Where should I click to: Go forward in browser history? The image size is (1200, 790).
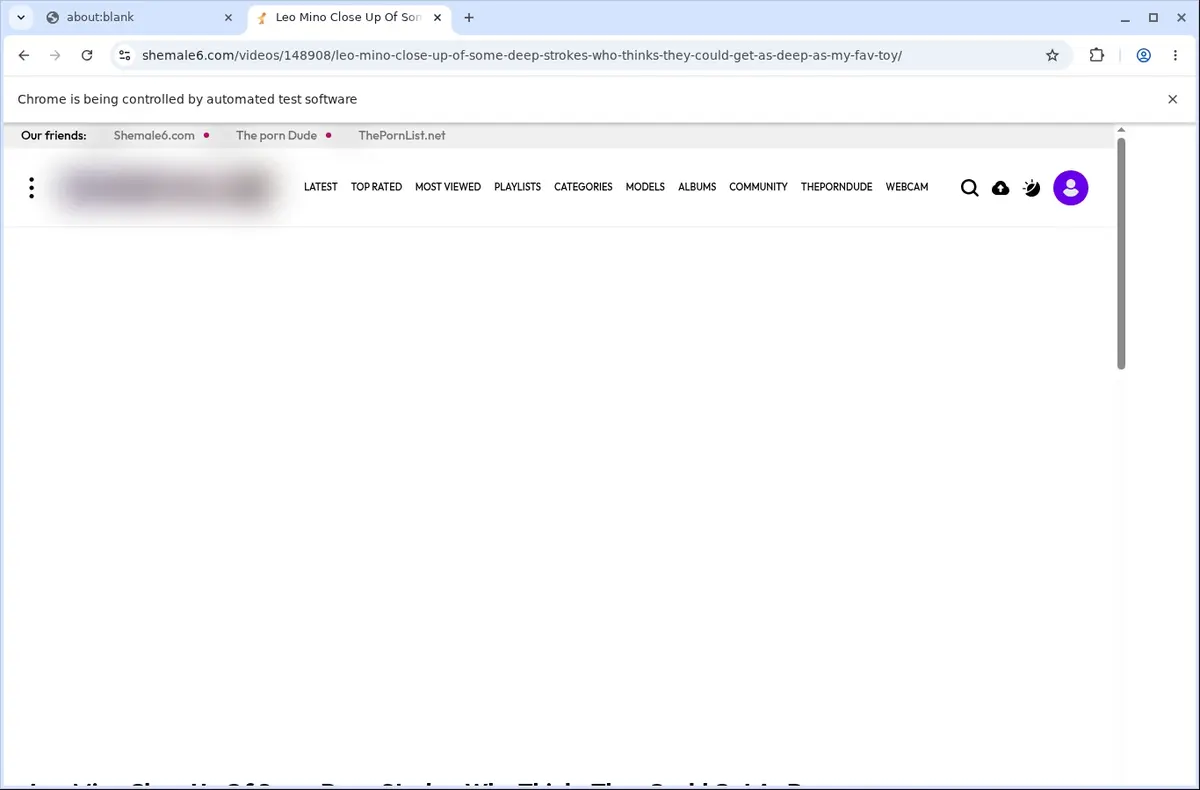click(x=55, y=55)
